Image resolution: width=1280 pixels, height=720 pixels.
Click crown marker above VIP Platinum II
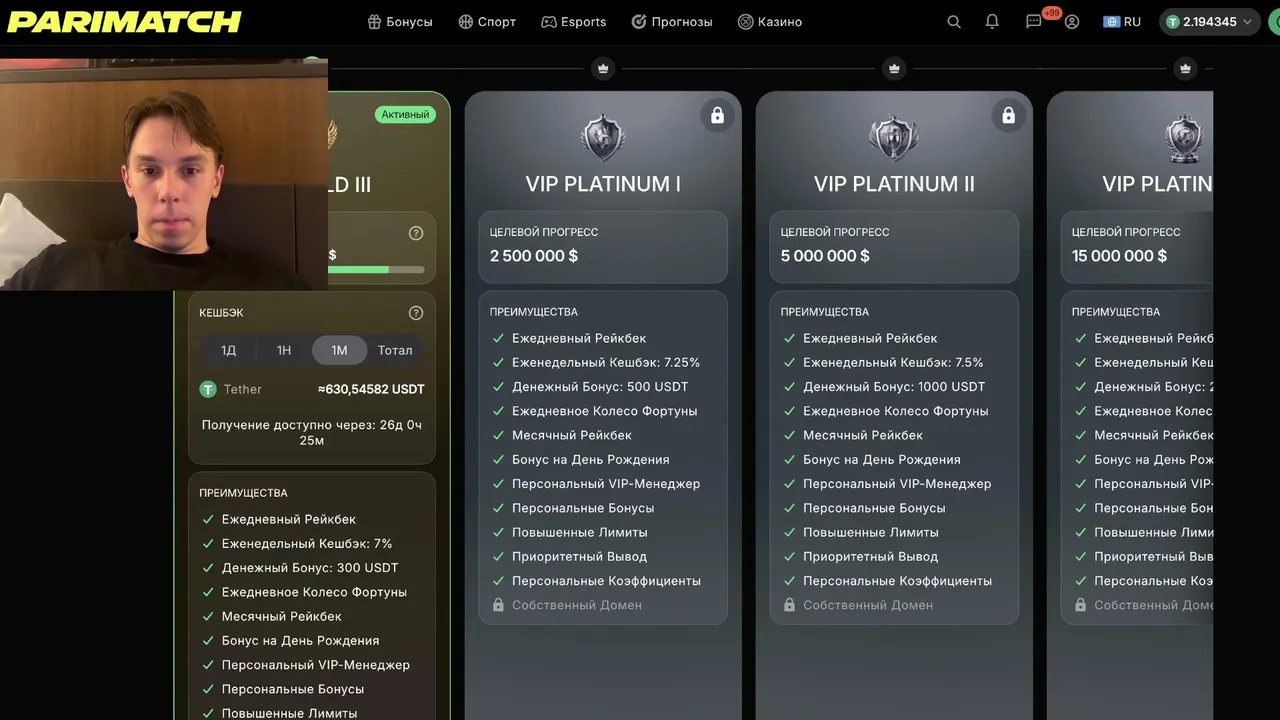click(894, 68)
